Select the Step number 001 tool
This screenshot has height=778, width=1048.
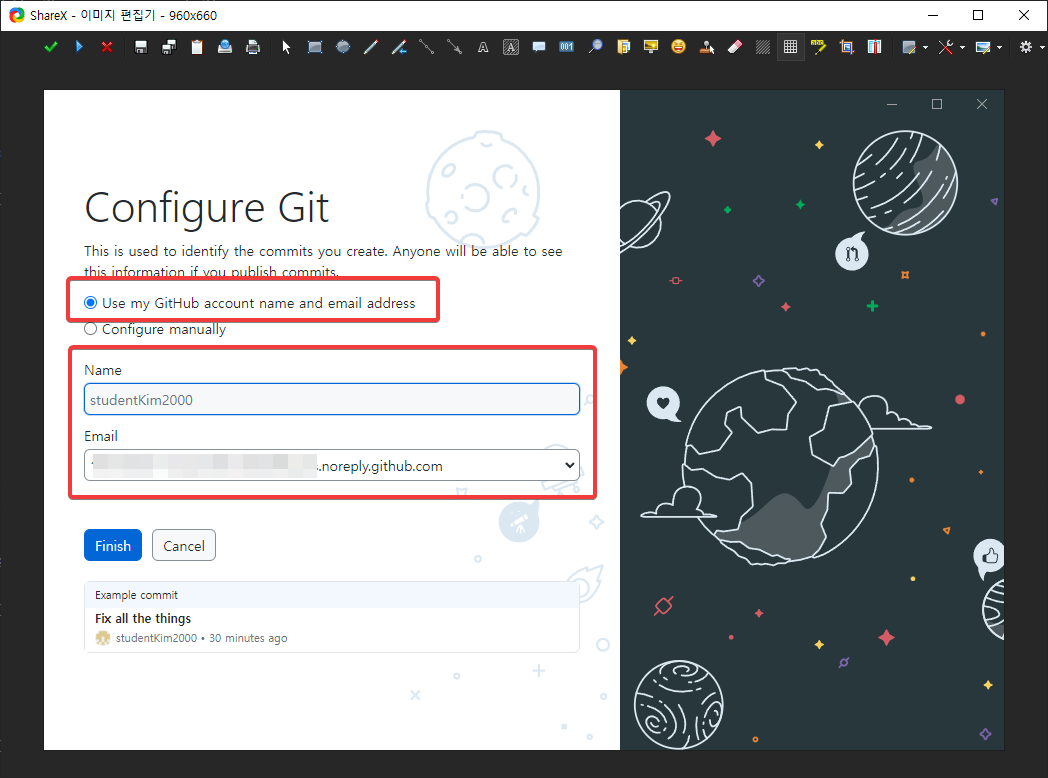click(x=567, y=47)
